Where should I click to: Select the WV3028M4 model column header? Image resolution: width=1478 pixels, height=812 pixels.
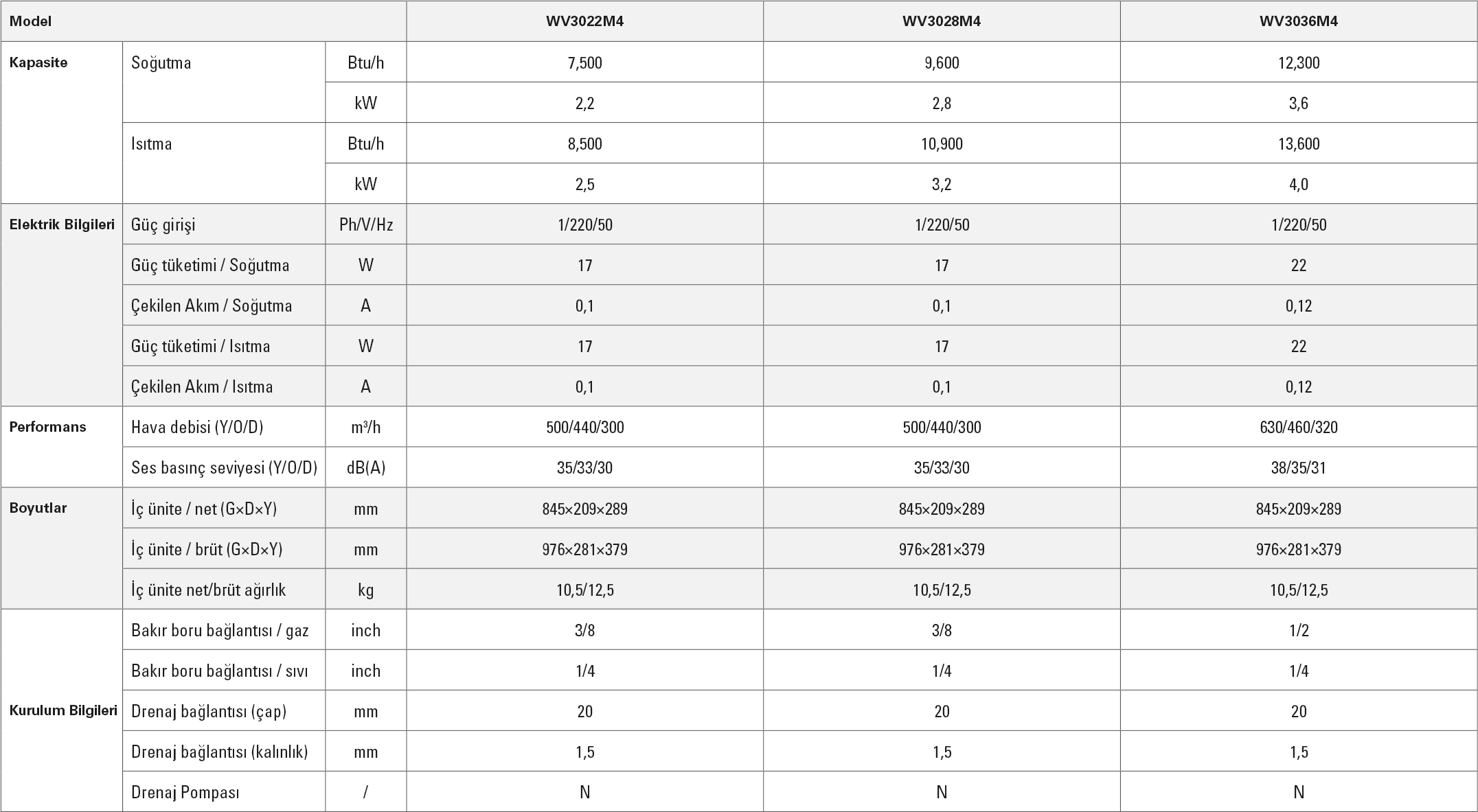(x=941, y=21)
